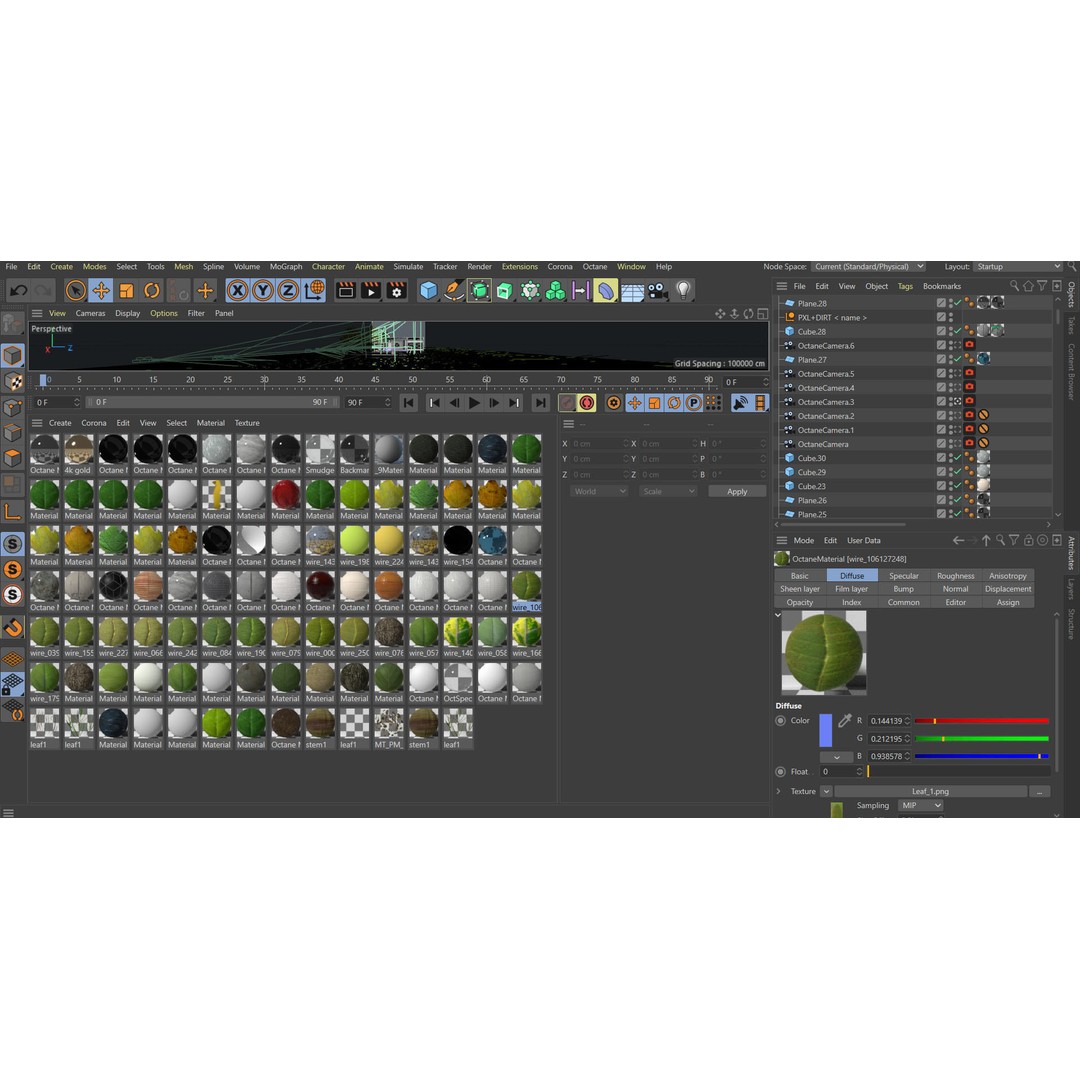
Task: Expand the Texture disclosure arrow
Action: point(779,791)
